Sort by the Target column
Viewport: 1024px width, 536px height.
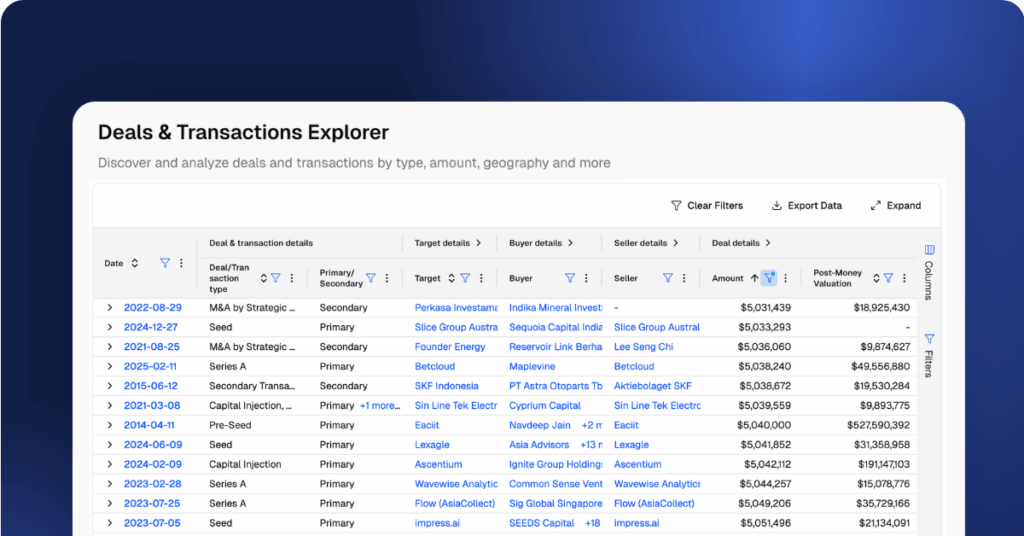tap(451, 278)
